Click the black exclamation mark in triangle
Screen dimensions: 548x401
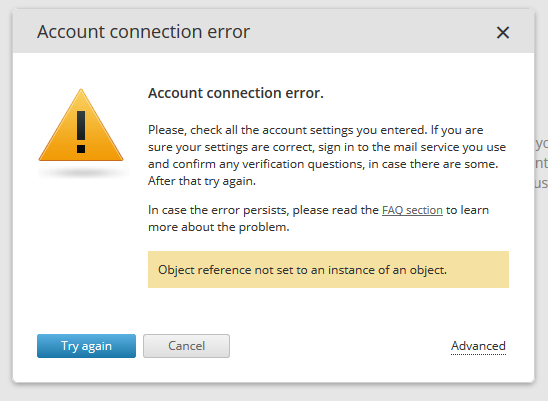pyautogui.click(x=81, y=132)
